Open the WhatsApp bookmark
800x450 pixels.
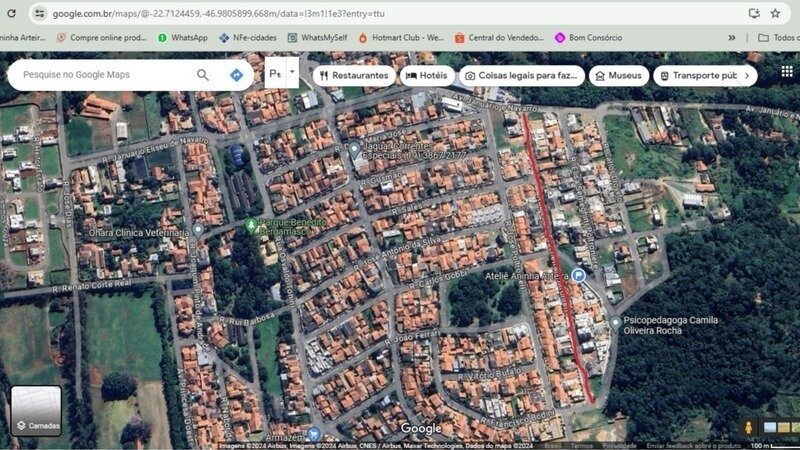pos(181,38)
